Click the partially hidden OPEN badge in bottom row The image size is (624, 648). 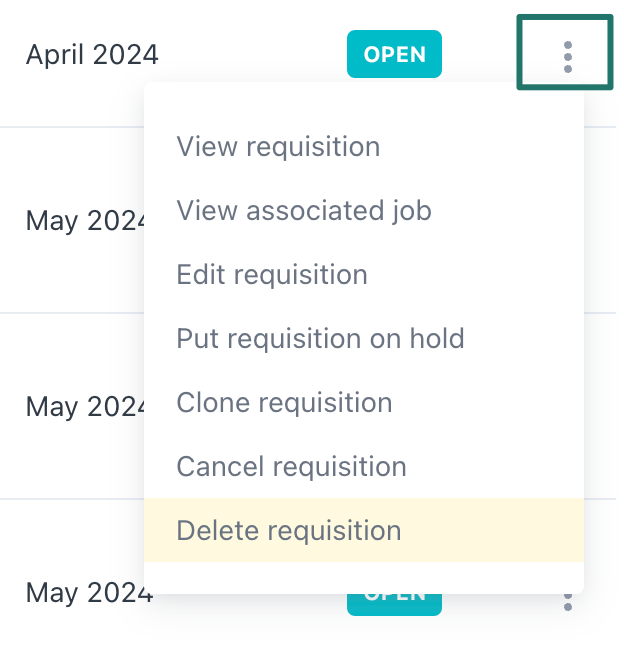(395, 597)
